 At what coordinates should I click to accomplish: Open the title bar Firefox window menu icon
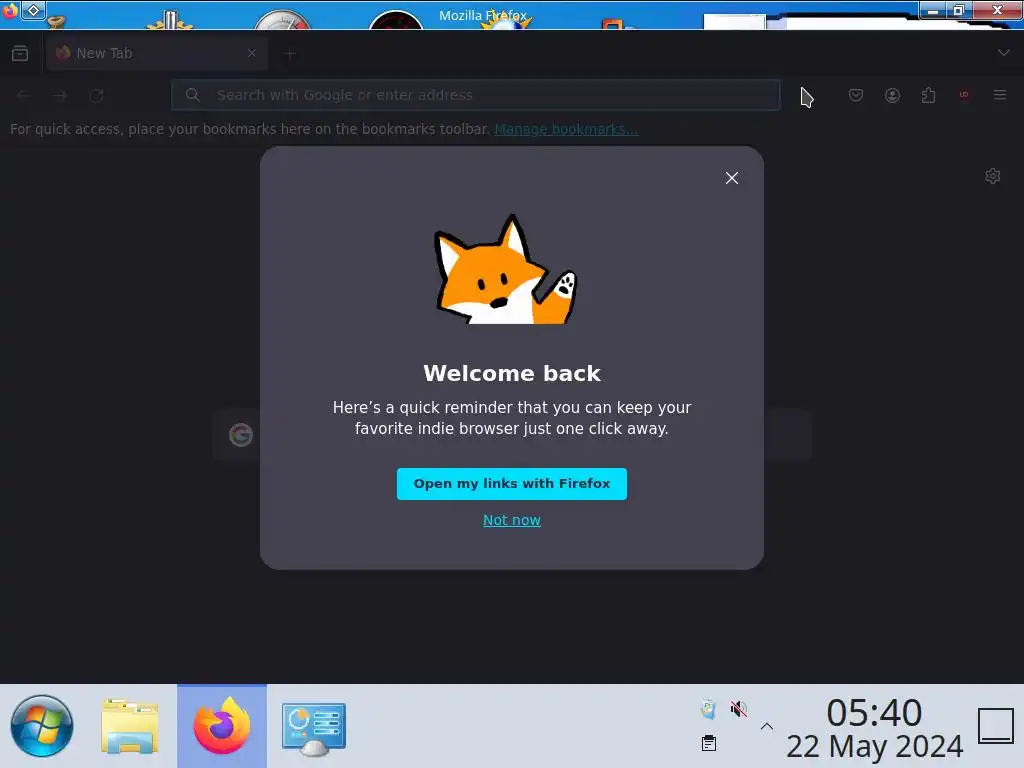(10, 11)
